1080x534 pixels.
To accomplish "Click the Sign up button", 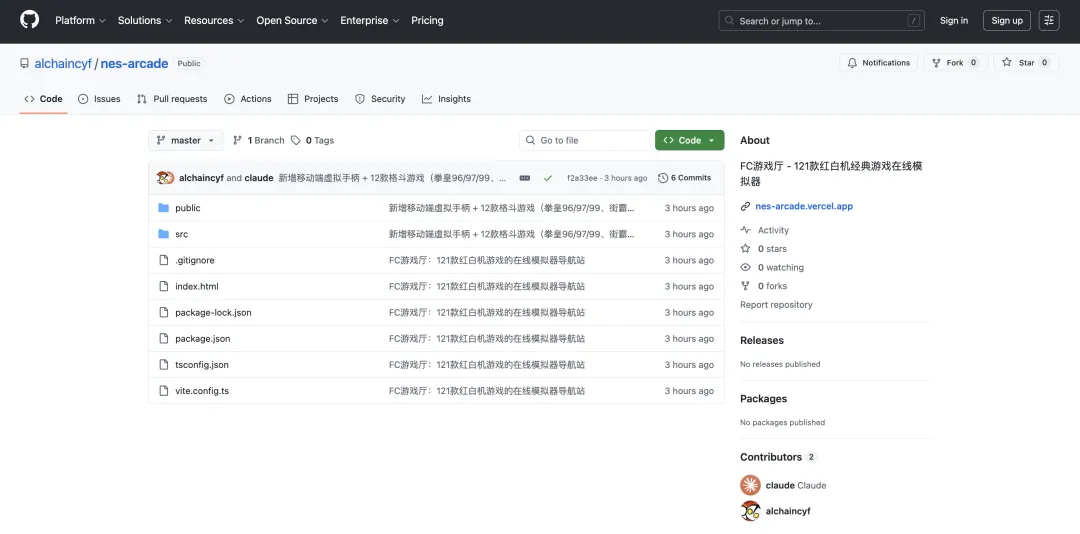I will [1006, 20].
